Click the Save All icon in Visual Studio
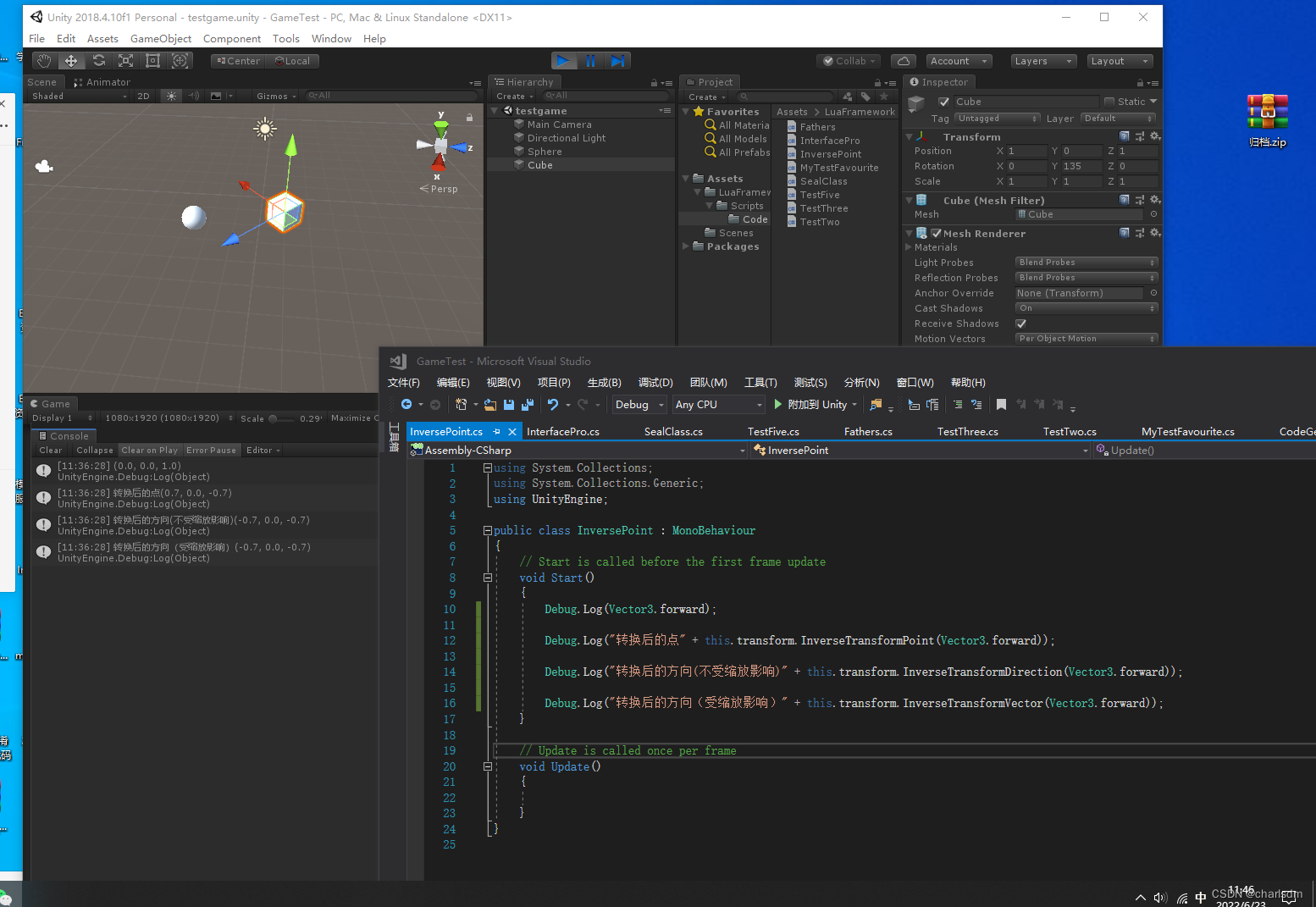Viewport: 1316px width, 907px height. pyautogui.click(x=527, y=404)
